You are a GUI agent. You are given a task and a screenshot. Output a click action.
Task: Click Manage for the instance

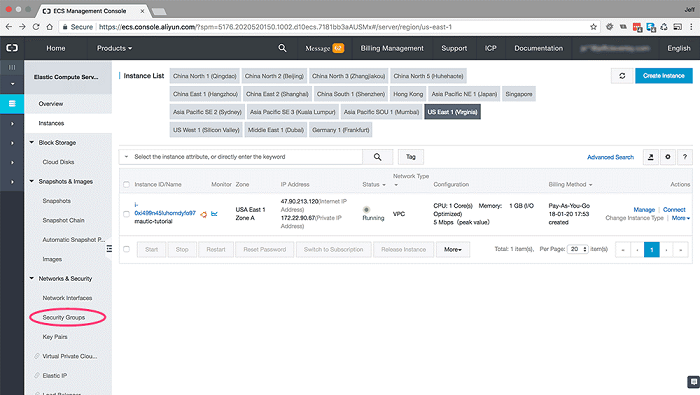644,209
